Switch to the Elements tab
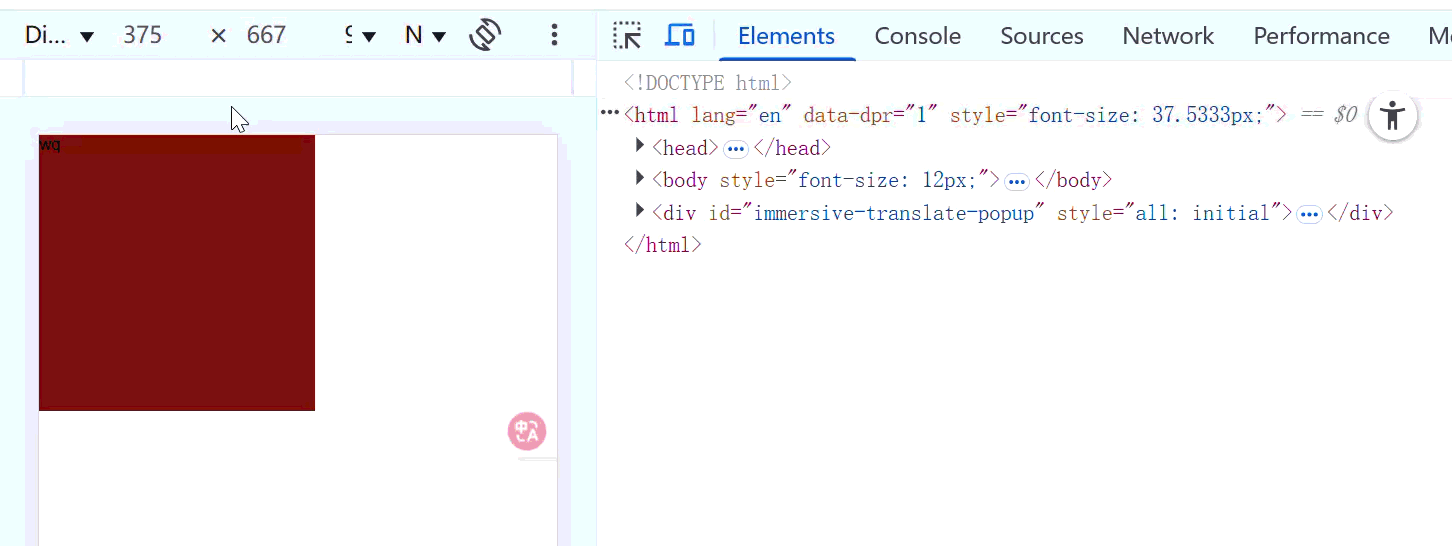The image size is (1452, 546). pos(786,36)
